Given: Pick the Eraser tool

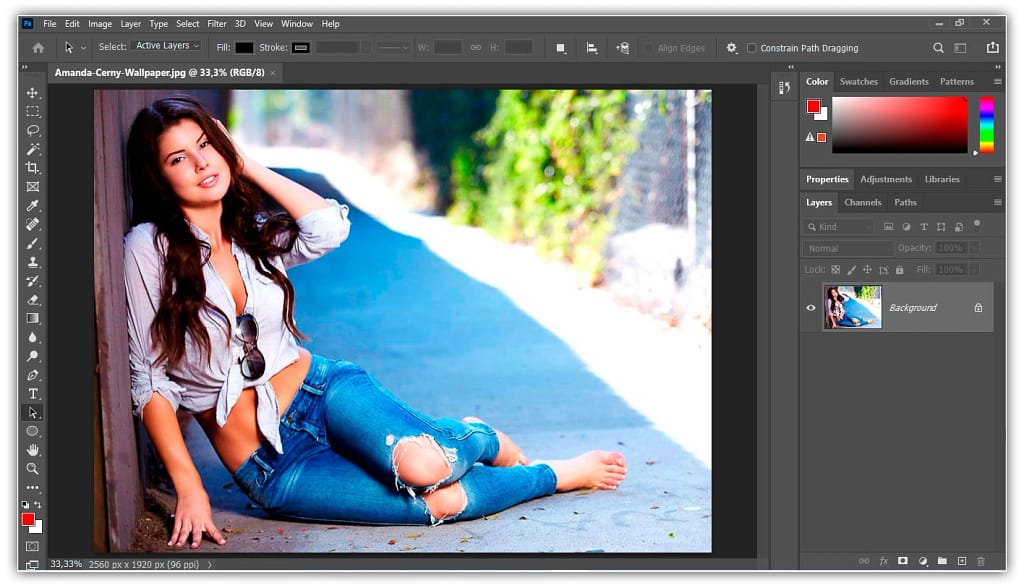Looking at the screenshot, I should [33, 300].
